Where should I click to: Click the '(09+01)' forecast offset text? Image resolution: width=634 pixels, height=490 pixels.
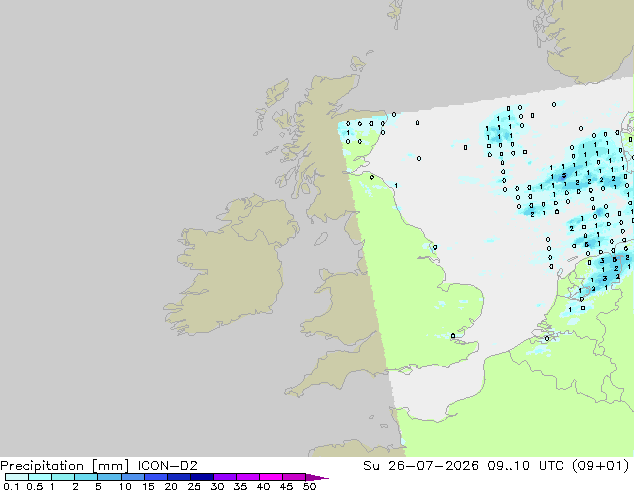(x=600, y=466)
